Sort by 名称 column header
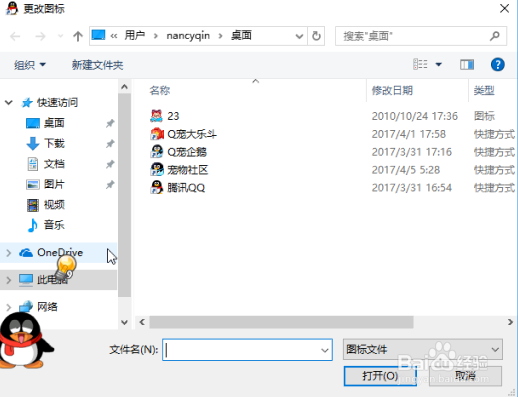 [x=160, y=90]
